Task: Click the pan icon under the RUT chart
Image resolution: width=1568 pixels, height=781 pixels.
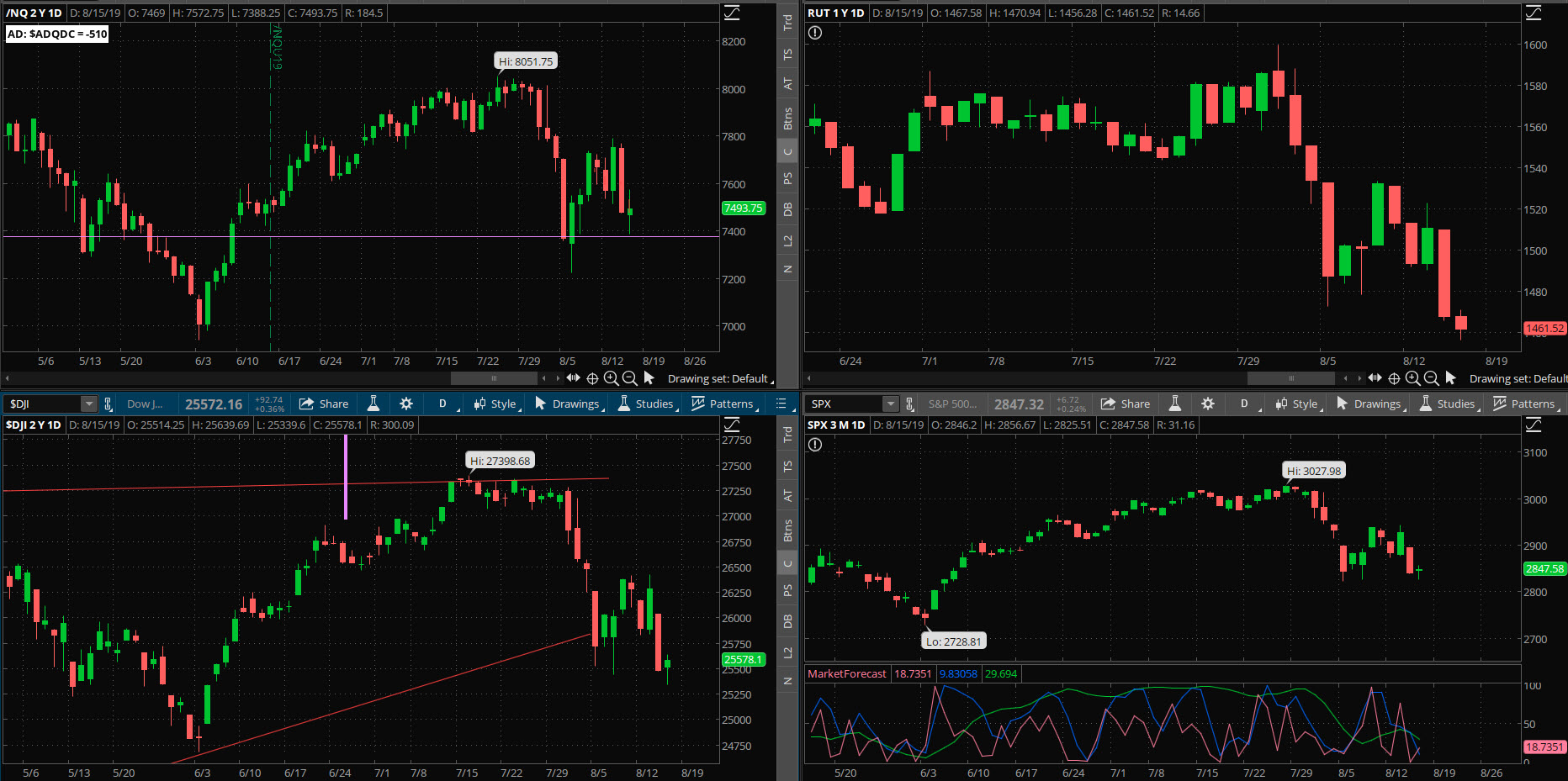Action: tap(1375, 378)
